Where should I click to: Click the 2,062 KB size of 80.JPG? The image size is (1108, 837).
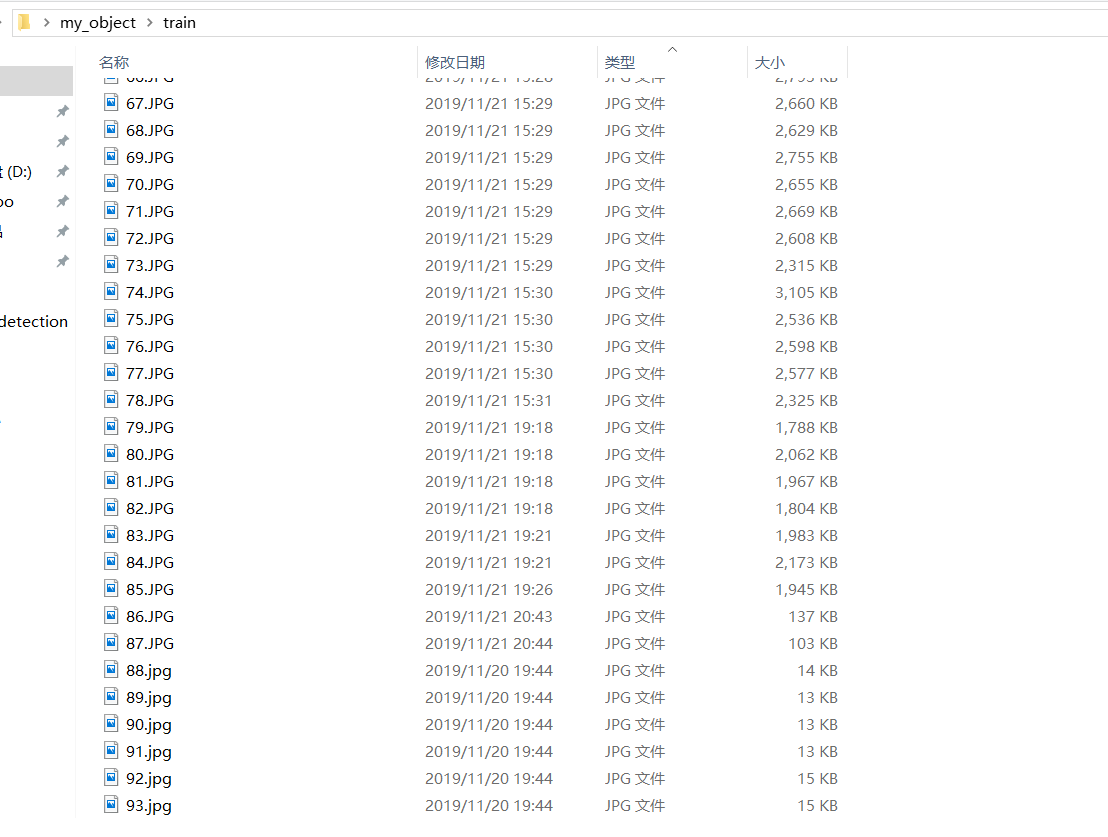pos(806,454)
